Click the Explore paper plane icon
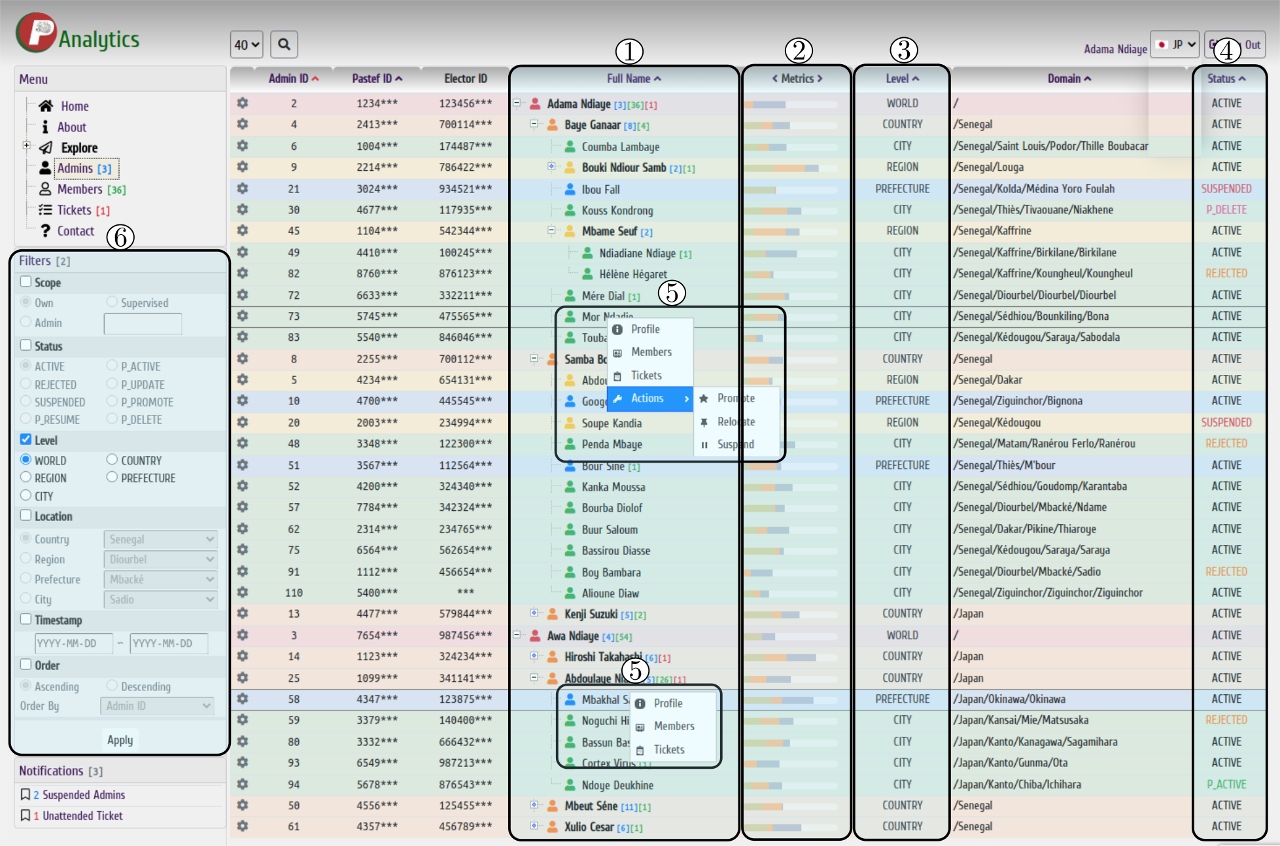 pos(45,148)
